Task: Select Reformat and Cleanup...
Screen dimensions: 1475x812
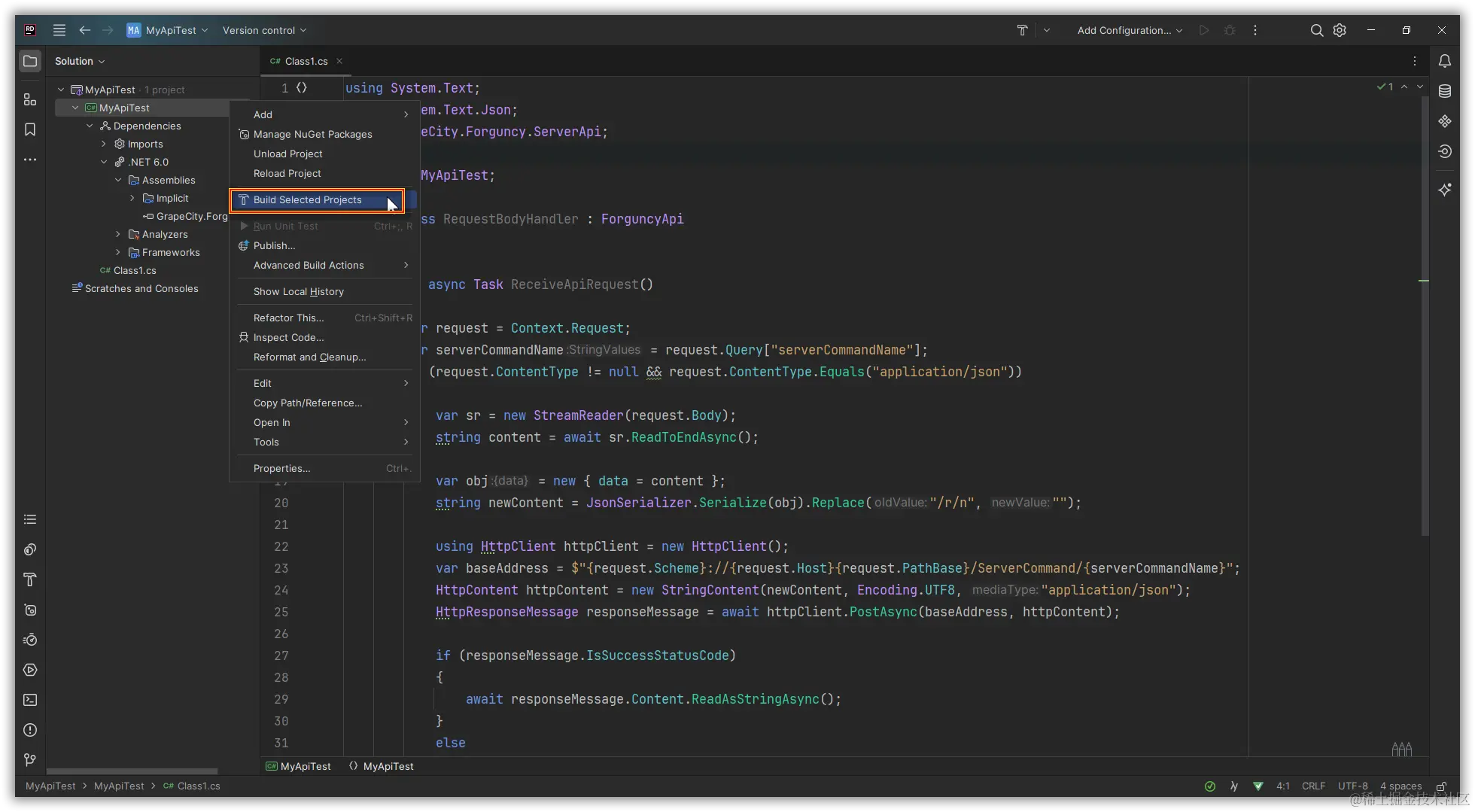Action: point(324,357)
